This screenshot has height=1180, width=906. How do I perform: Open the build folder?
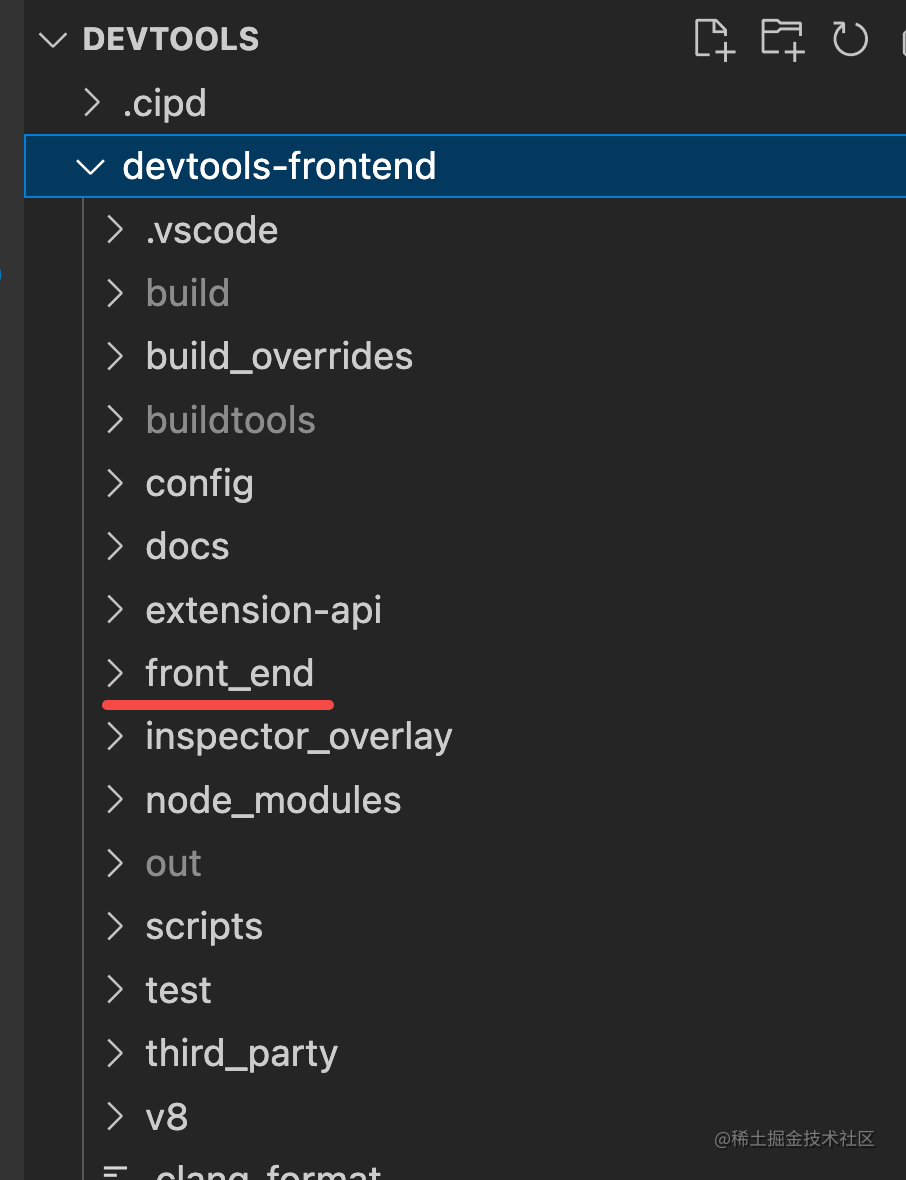tap(187, 293)
